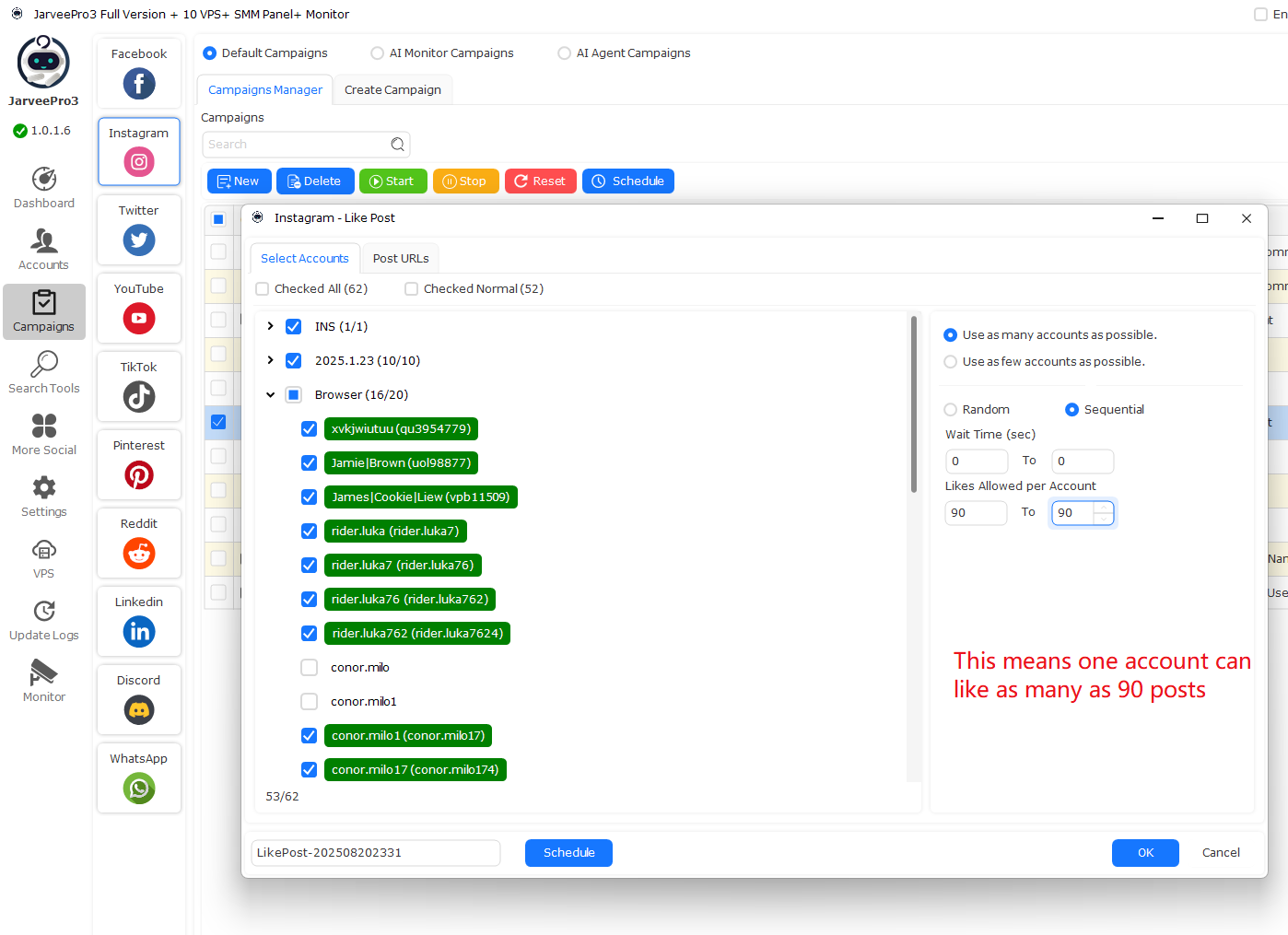Image resolution: width=1288 pixels, height=935 pixels.
Task: Go to Dashboard in sidebar
Action: (x=44, y=188)
